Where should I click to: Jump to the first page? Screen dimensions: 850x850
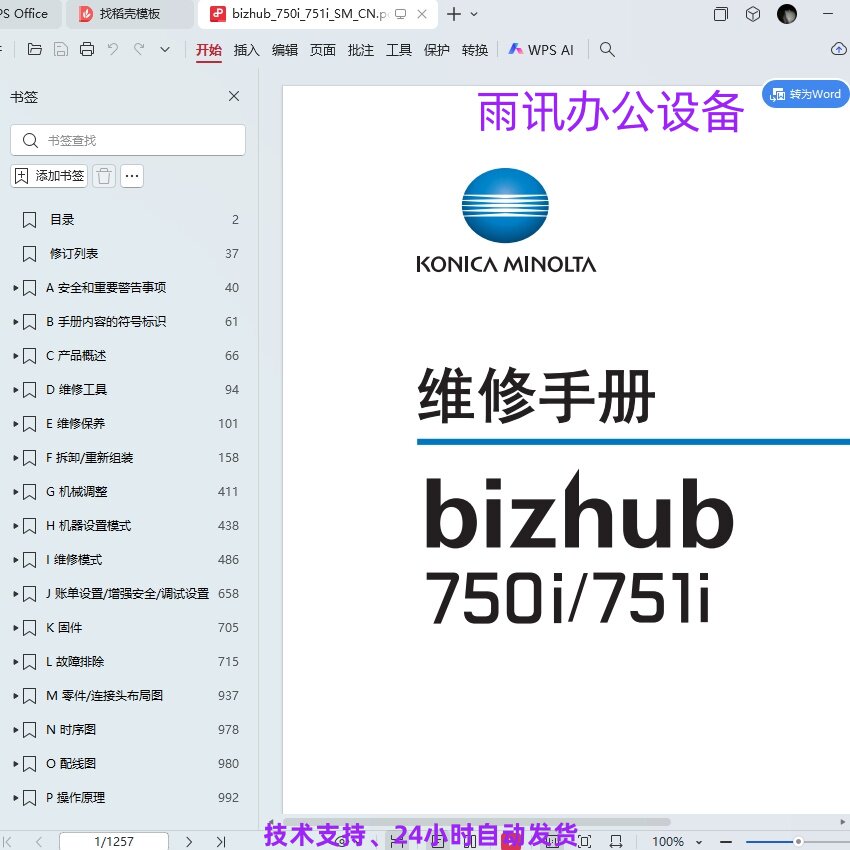pyautogui.click(x=8, y=841)
